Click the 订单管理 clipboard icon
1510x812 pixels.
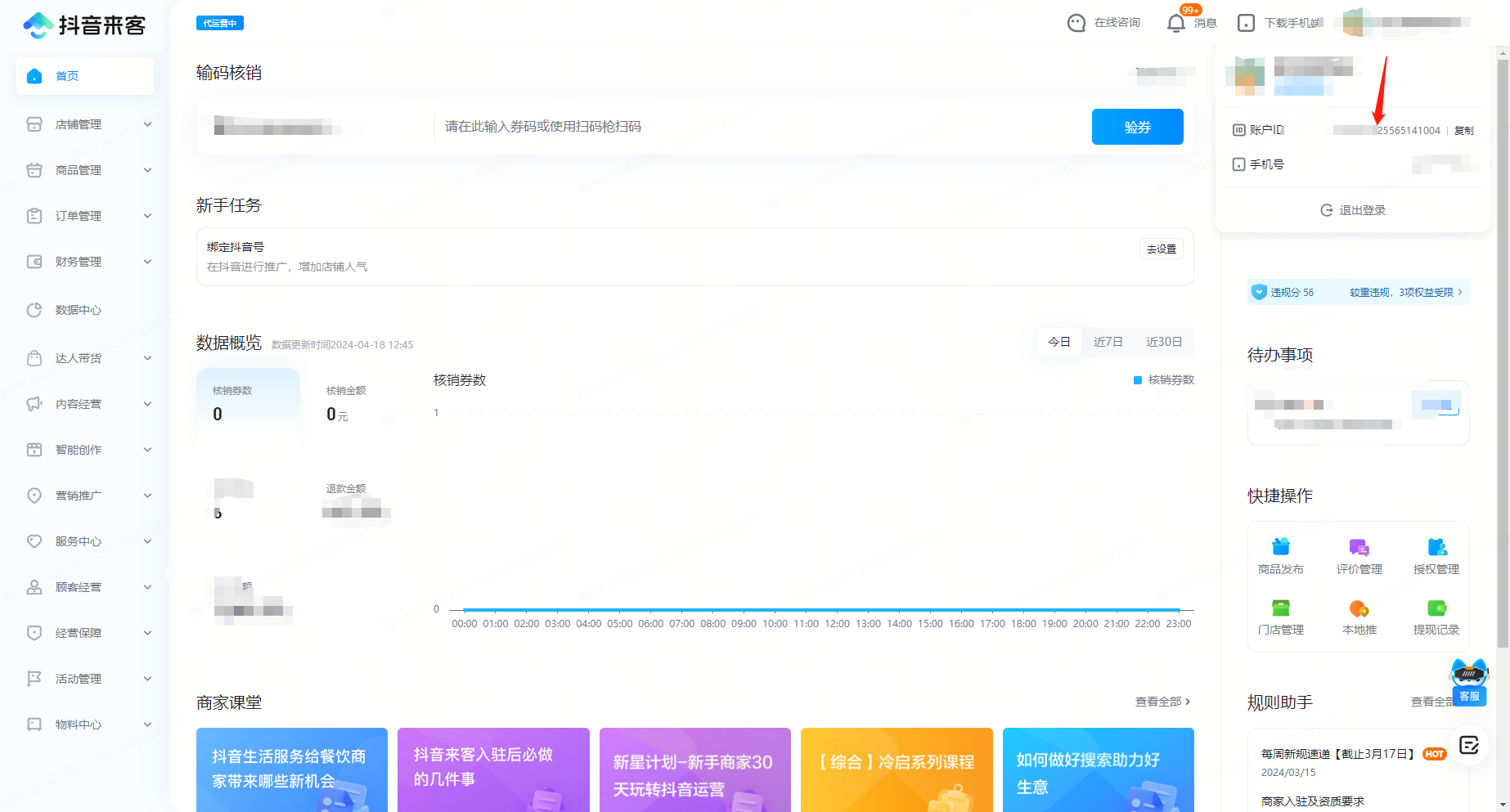(34, 216)
